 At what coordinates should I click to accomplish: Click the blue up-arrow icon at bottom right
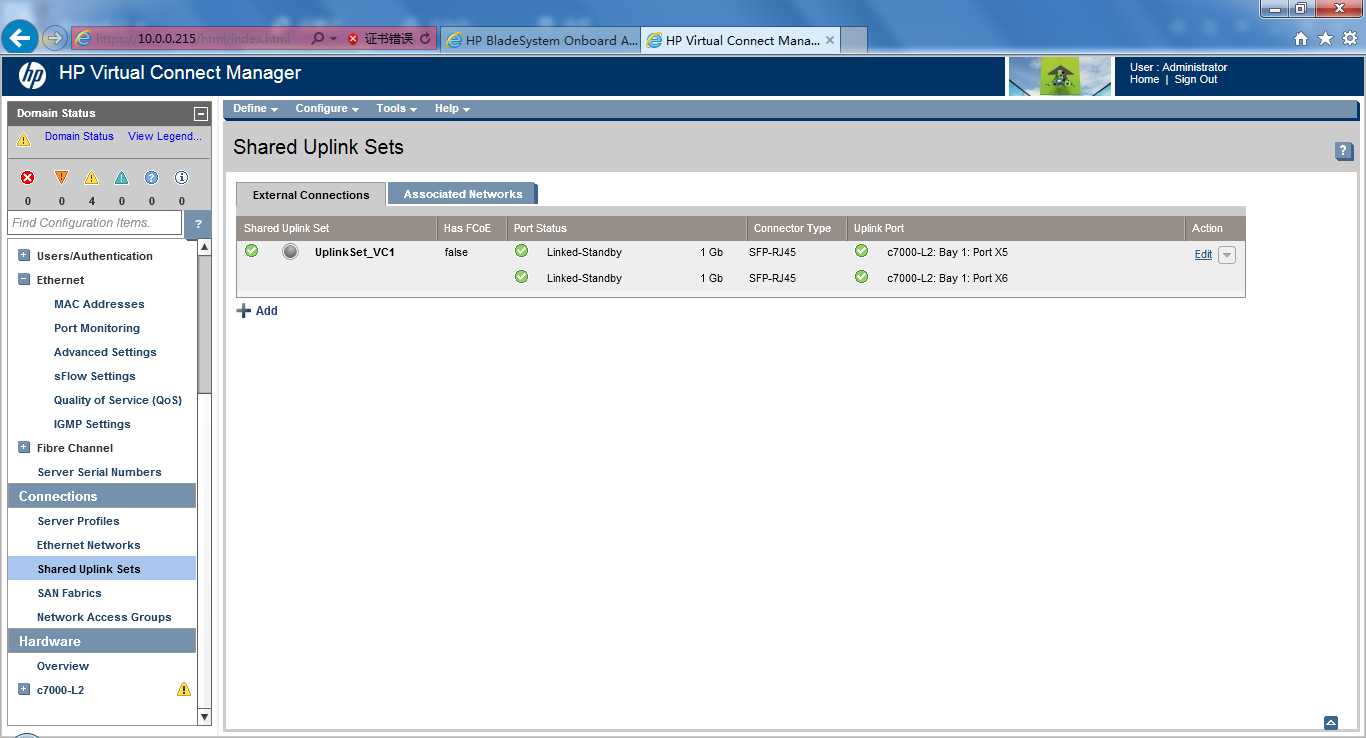(x=1331, y=723)
